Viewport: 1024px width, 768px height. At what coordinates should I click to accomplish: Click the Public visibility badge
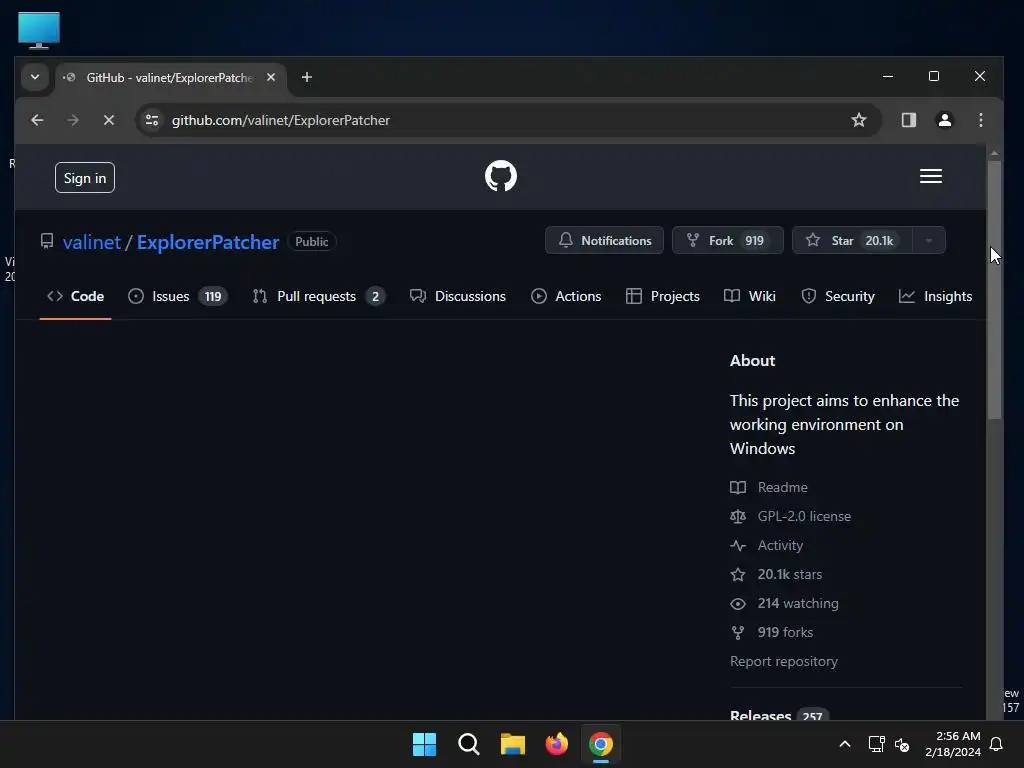(312, 242)
